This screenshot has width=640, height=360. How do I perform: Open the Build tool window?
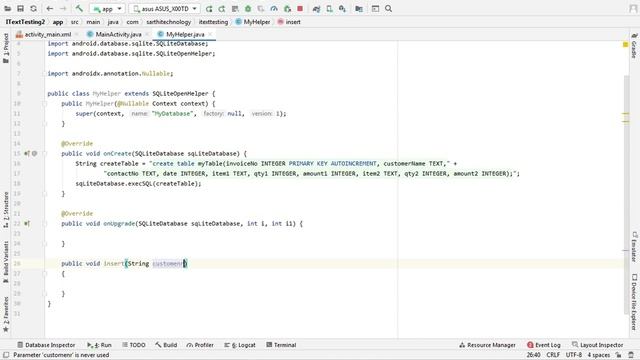pos(166,345)
